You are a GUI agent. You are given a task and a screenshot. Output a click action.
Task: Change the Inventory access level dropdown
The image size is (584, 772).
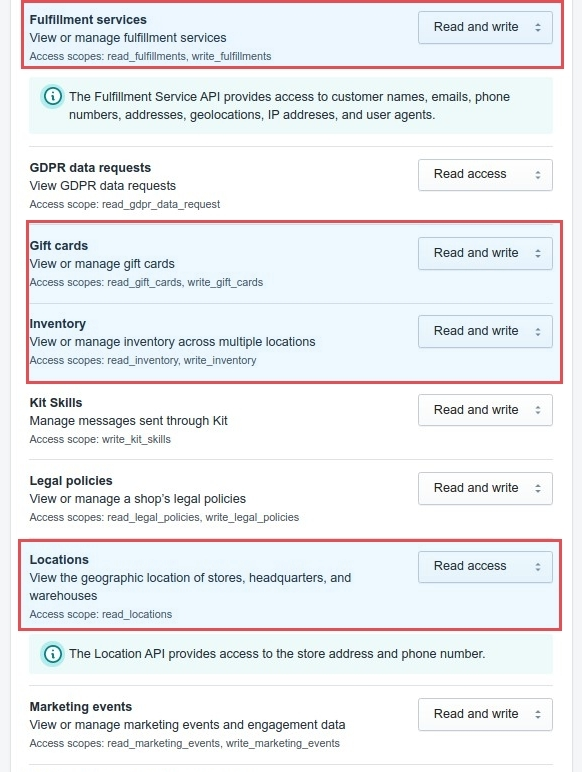pyautogui.click(x=485, y=331)
